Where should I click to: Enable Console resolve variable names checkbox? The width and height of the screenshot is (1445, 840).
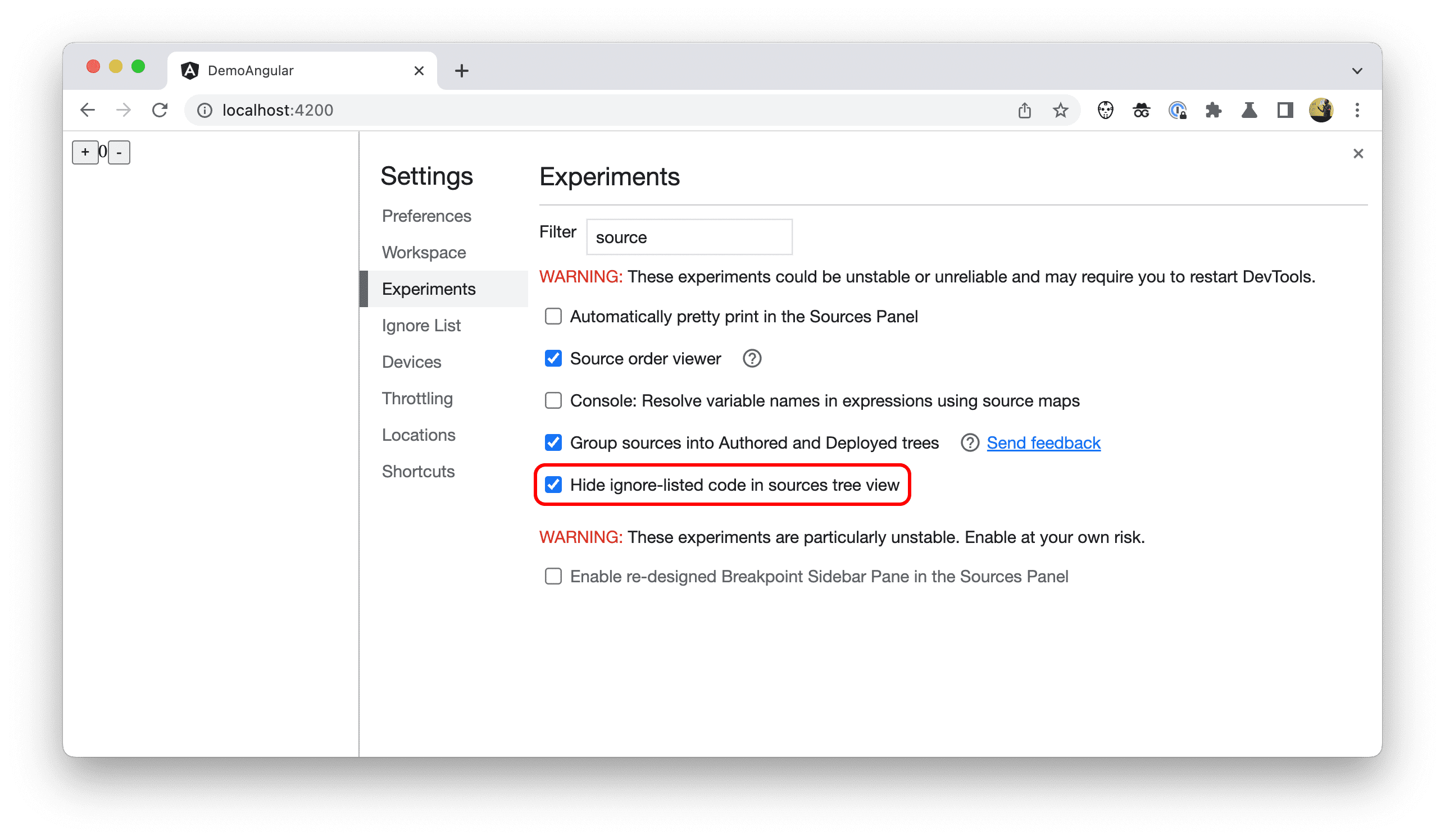pos(553,400)
